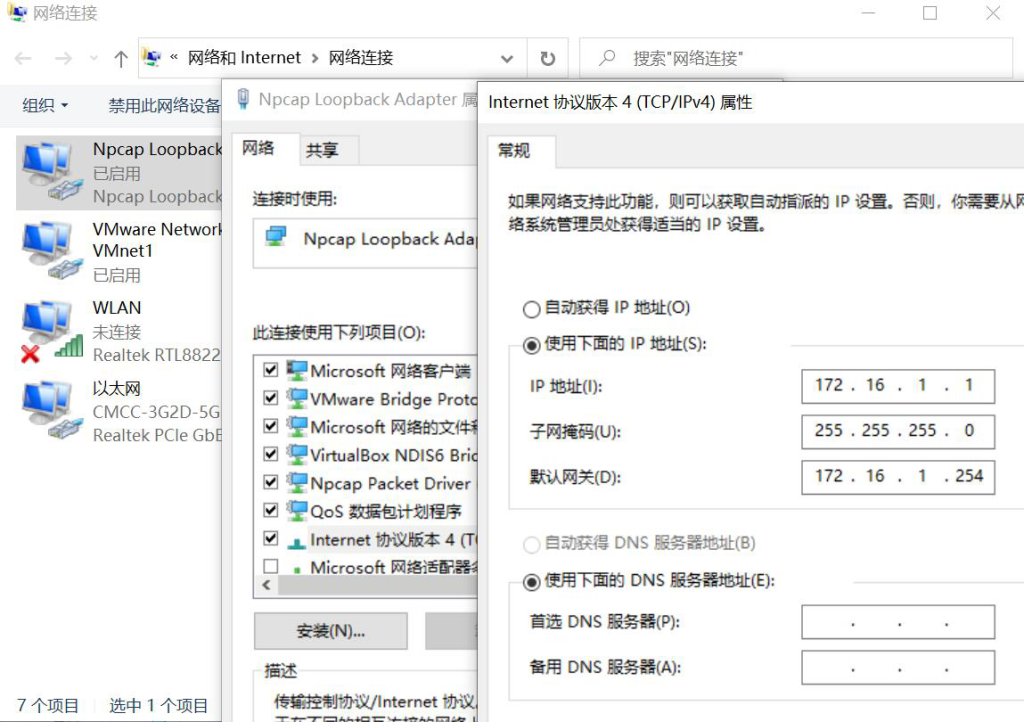Image resolution: width=1024 pixels, height=722 pixels.
Task: Click the 默认网关 input field
Action: click(898, 477)
